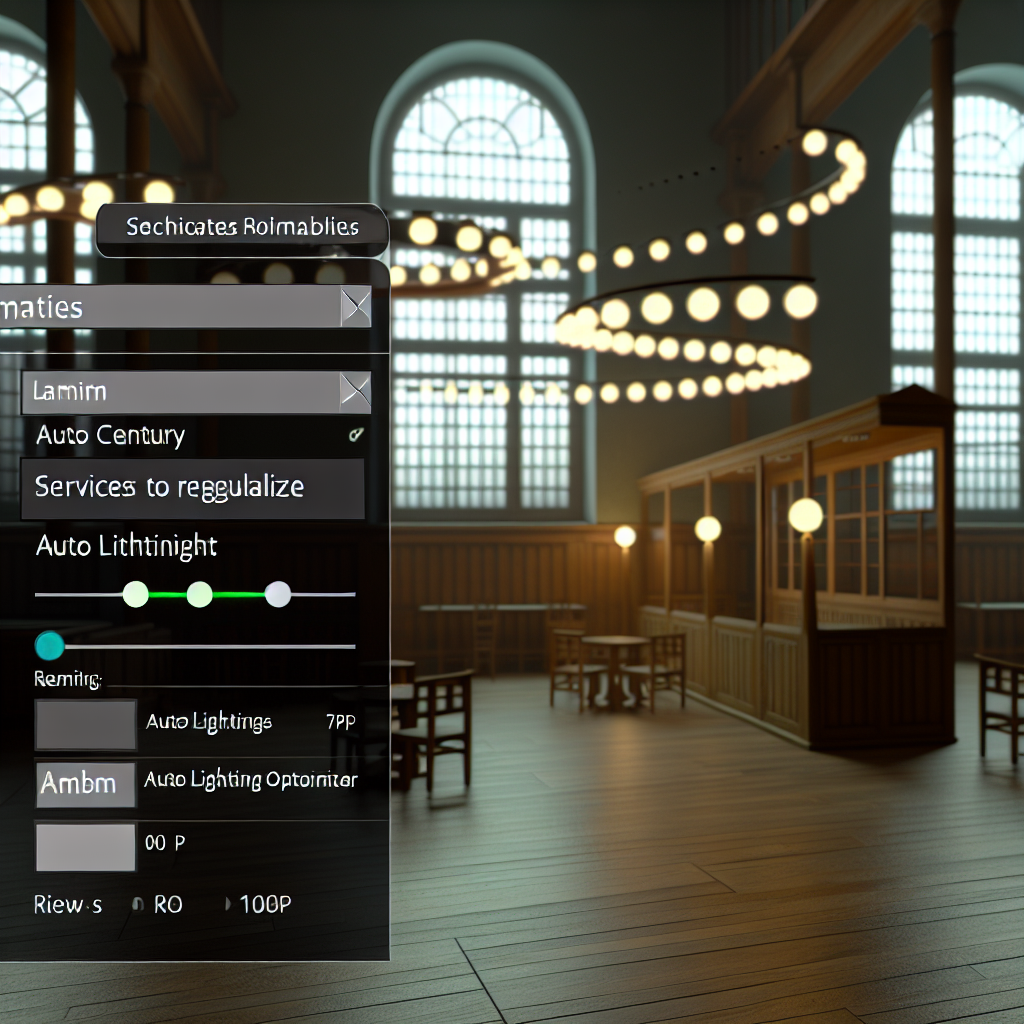This screenshot has height=1024, width=1024.
Task: Click the Auto Lighting Optoiniter label
Action: click(x=250, y=780)
